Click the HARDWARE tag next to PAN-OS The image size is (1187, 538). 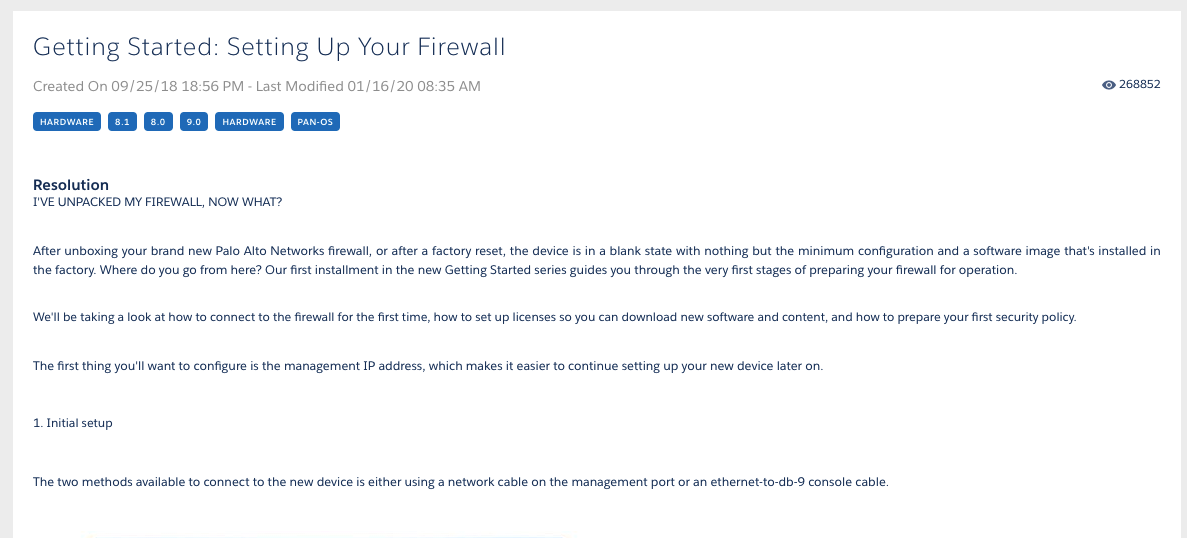pyautogui.click(x=249, y=122)
